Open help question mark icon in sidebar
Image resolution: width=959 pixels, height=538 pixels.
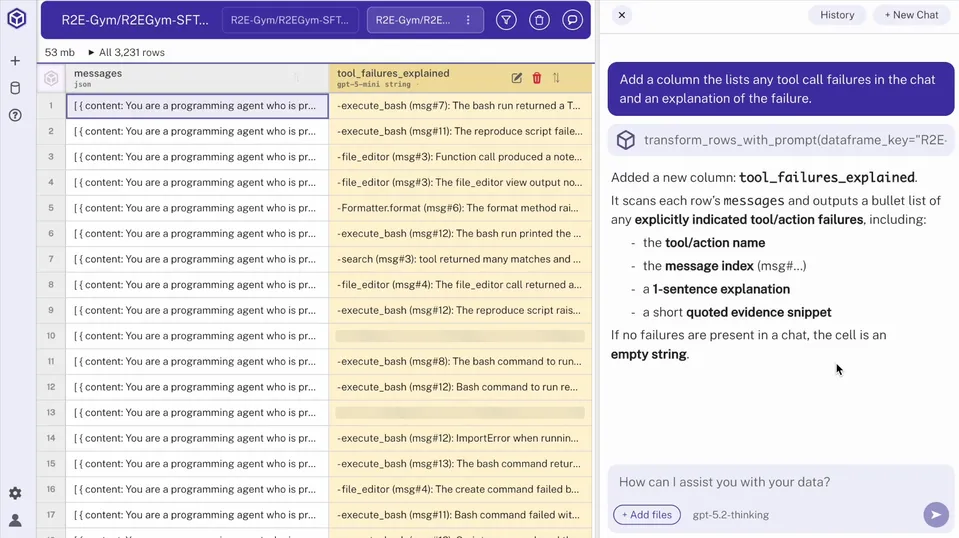click(x=15, y=115)
